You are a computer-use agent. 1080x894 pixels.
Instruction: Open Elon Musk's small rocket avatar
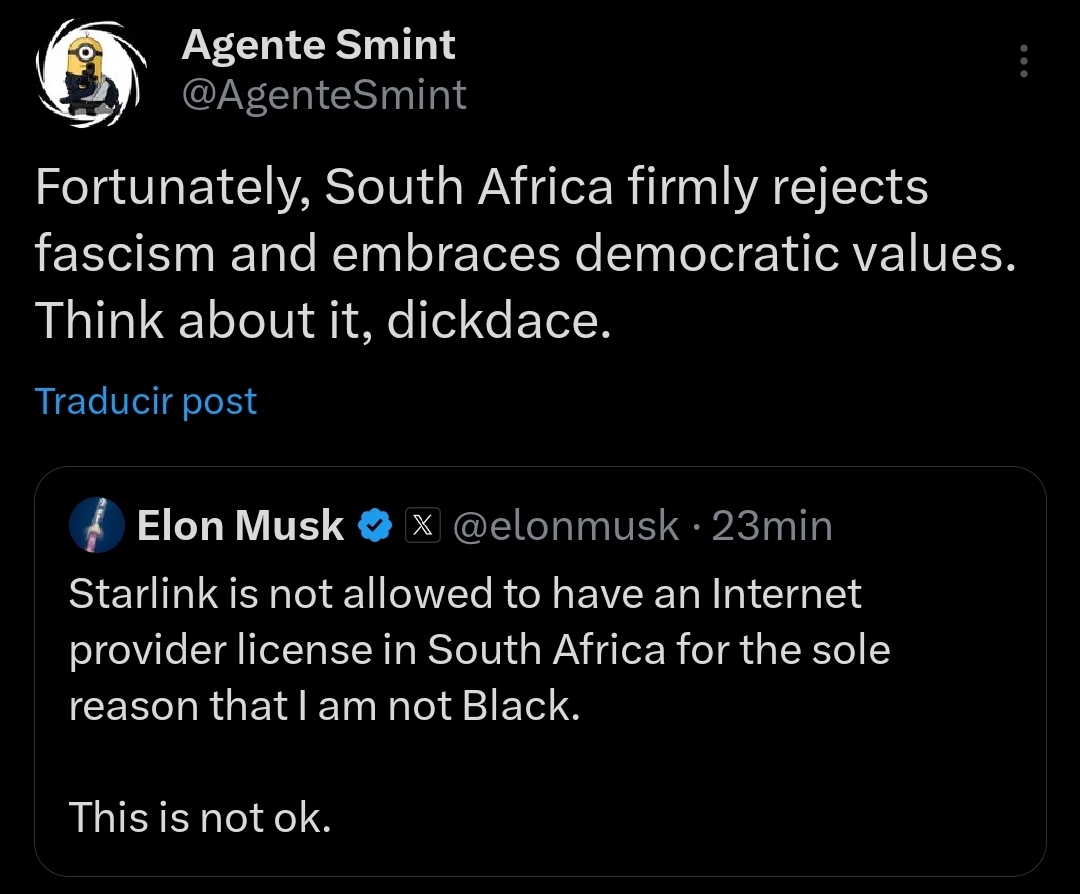click(x=97, y=526)
